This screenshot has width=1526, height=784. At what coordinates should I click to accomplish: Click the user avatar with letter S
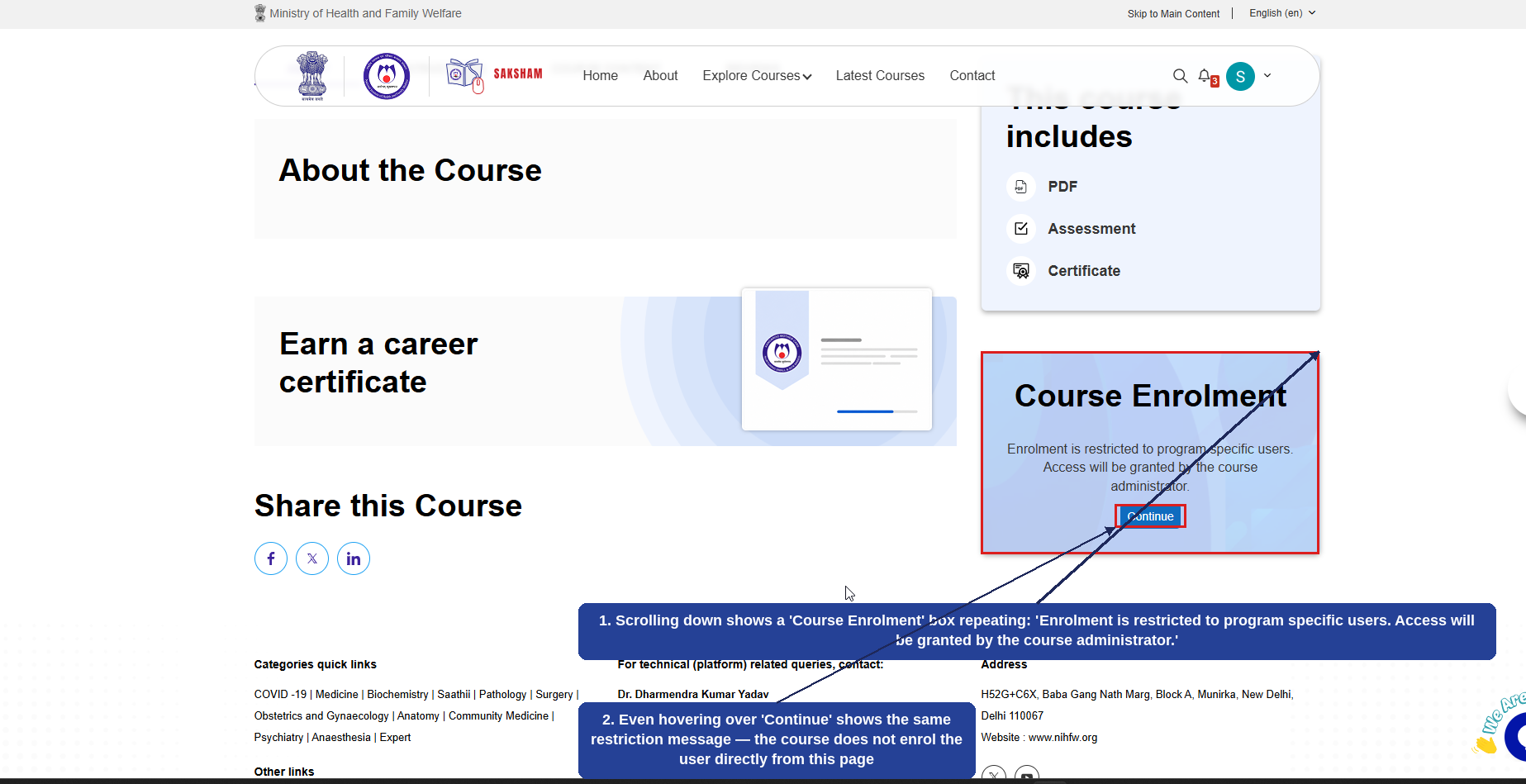tap(1240, 76)
